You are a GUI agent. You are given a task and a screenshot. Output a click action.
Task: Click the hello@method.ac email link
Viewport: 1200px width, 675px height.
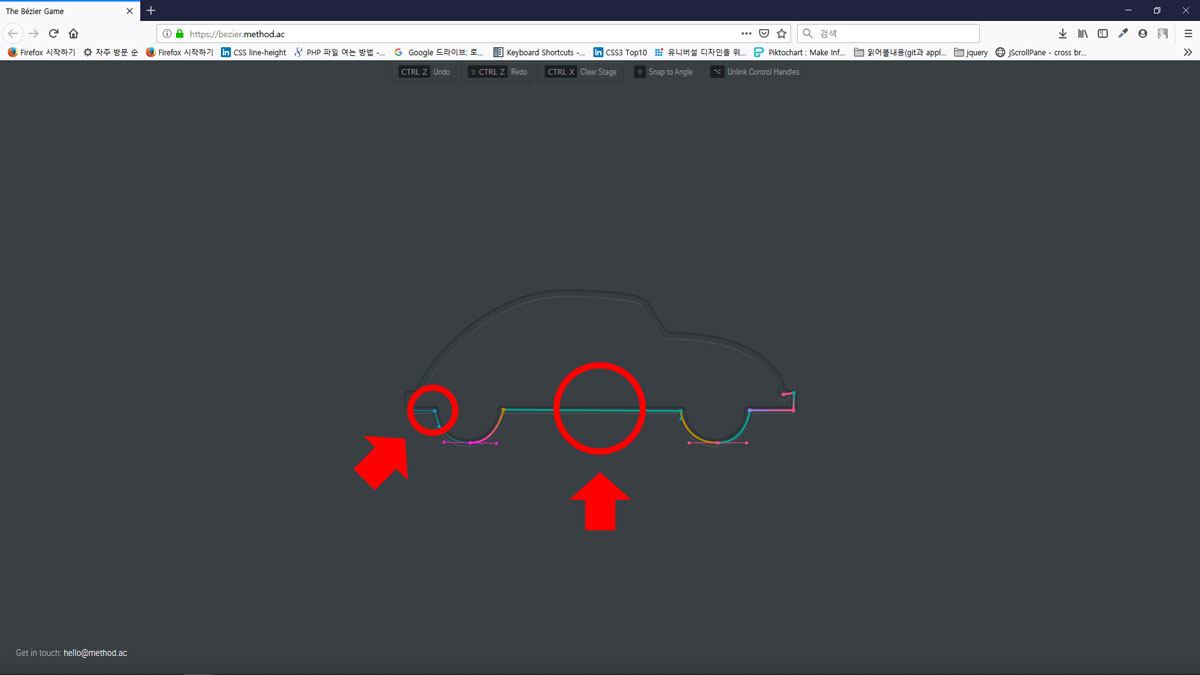tap(95, 653)
